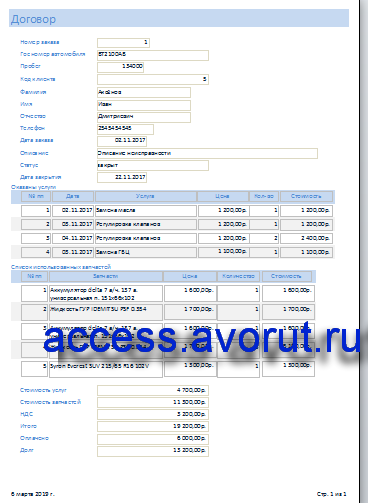Select the Замена масла service cell
The height and width of the screenshot is (503, 368).
(x=146, y=211)
